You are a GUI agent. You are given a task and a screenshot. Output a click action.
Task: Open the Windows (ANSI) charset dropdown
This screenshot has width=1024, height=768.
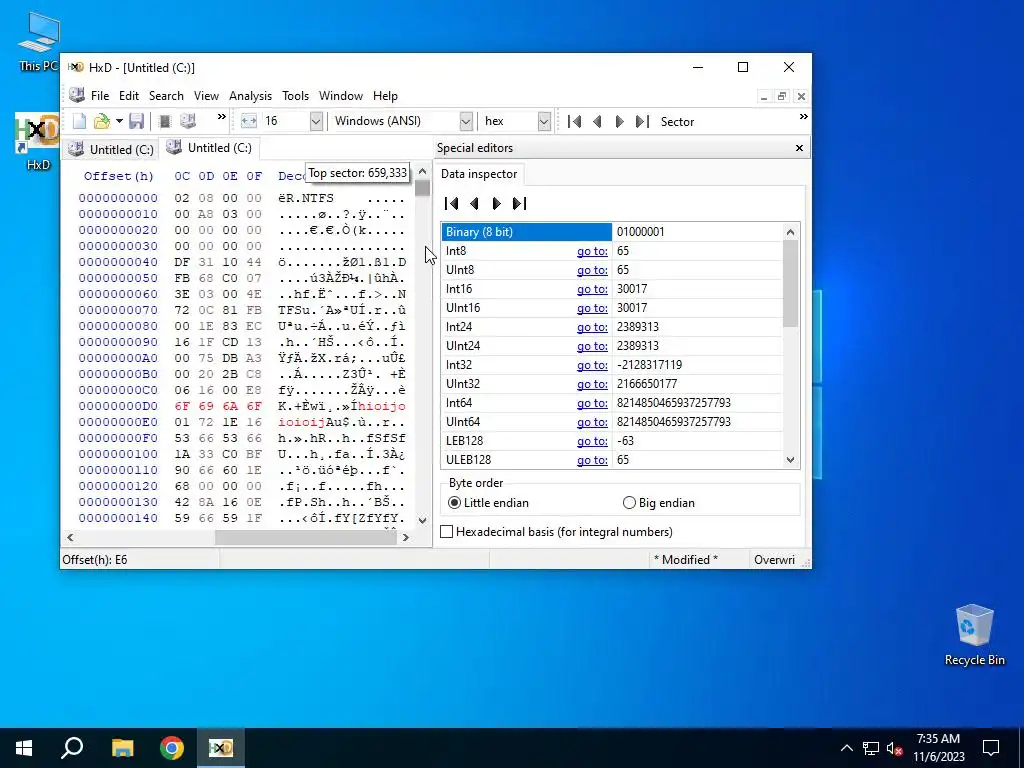466,121
